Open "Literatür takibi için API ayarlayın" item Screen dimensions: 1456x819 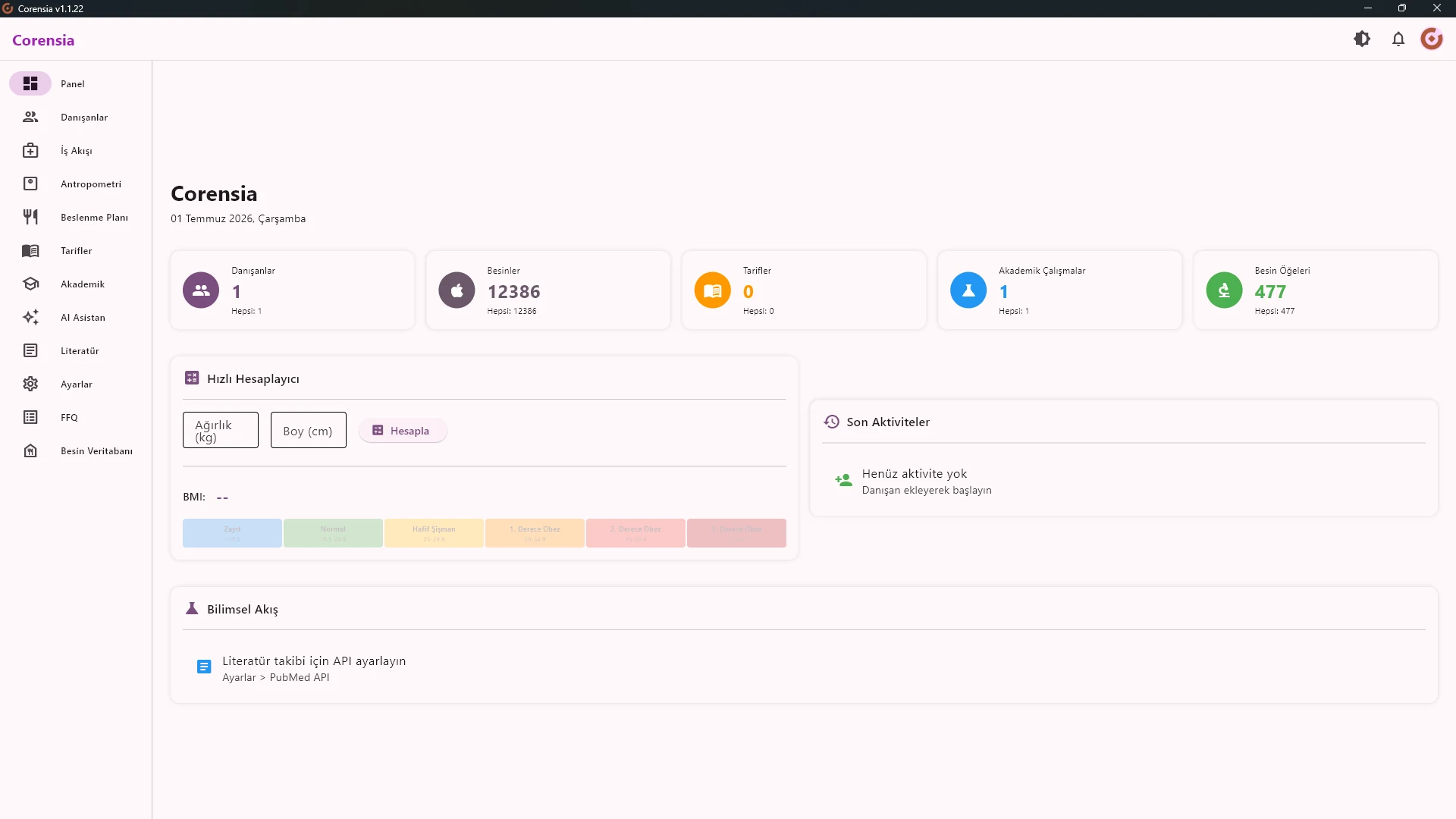tap(314, 661)
